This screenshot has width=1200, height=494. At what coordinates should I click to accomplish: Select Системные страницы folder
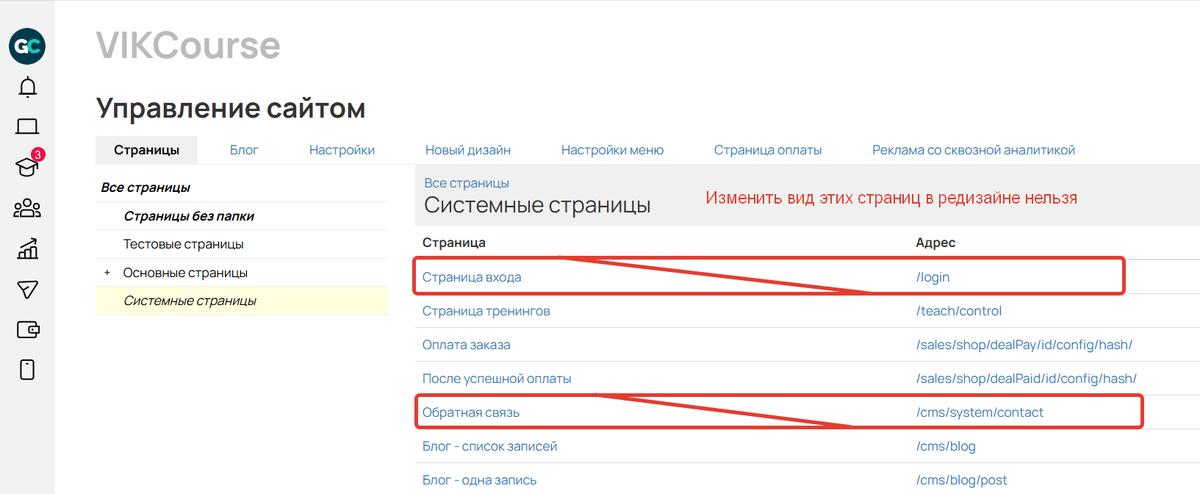tap(189, 301)
